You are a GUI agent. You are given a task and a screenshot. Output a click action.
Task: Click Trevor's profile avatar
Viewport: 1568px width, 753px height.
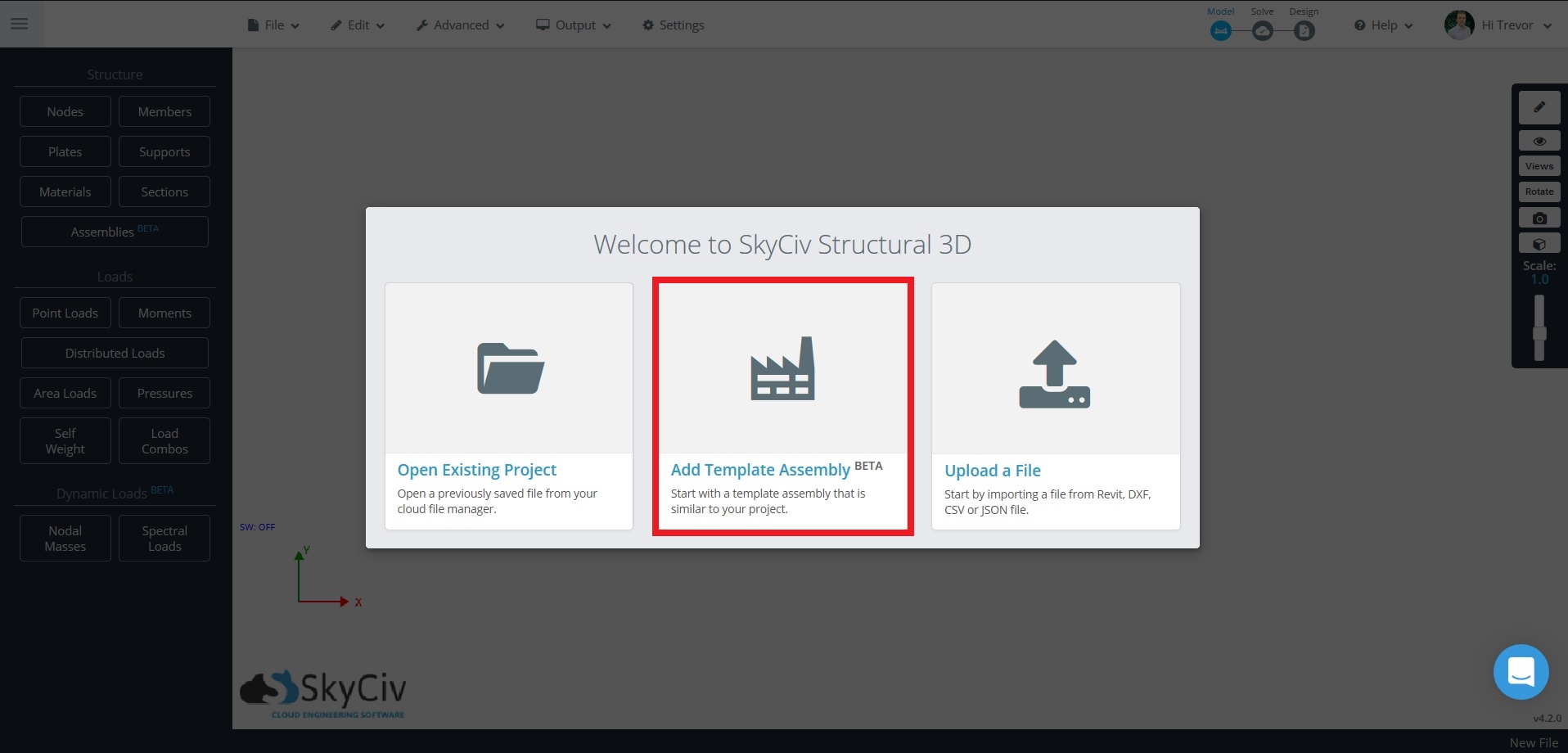[1459, 25]
